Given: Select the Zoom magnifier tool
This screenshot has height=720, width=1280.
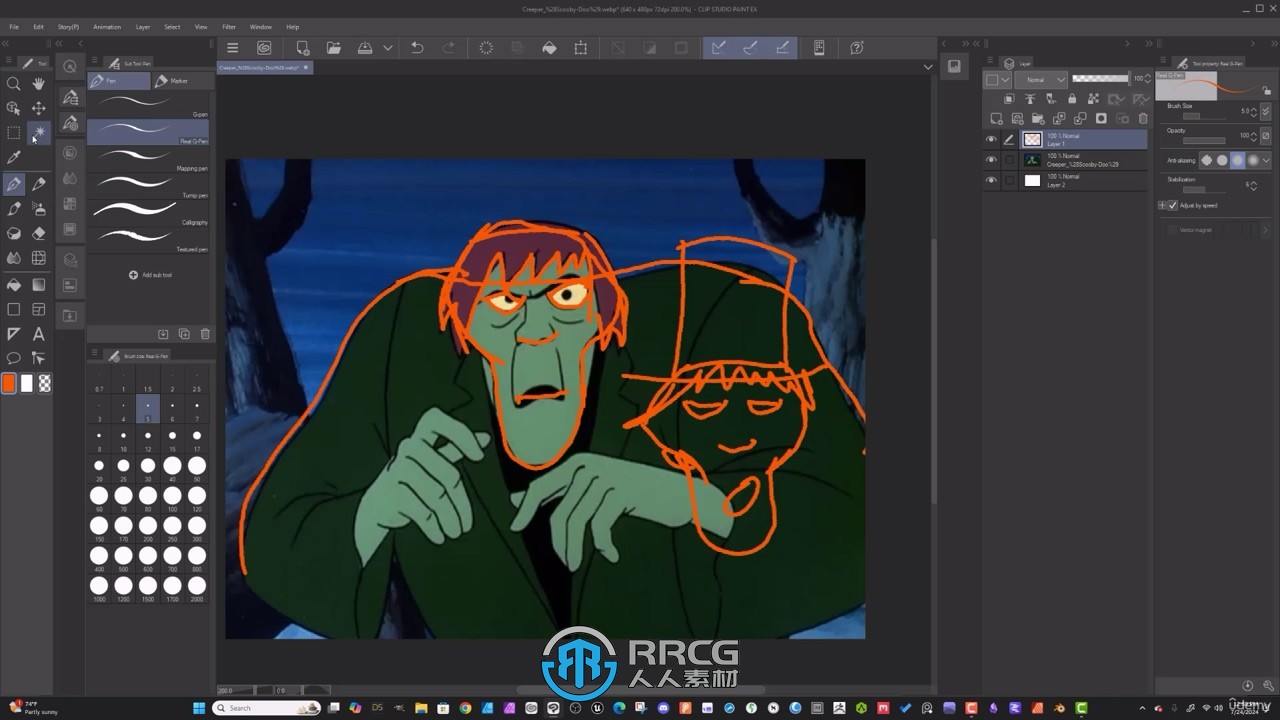Looking at the screenshot, I should tap(14, 84).
